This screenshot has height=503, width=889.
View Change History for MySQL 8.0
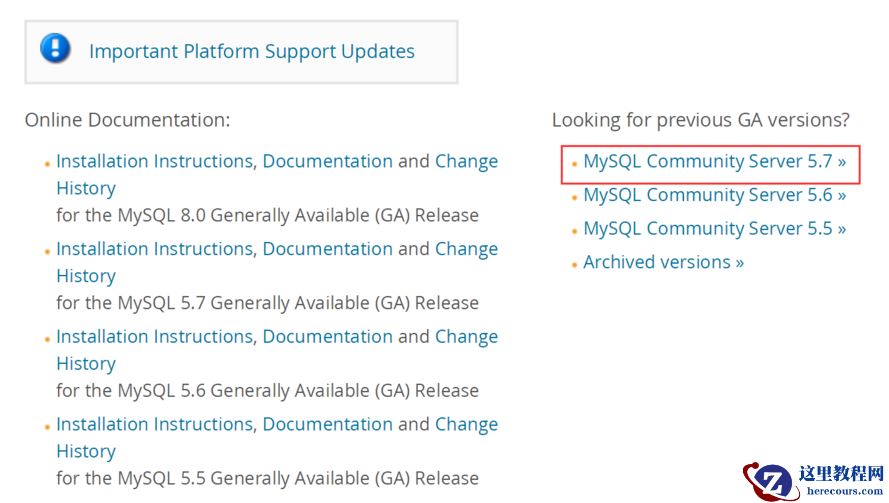click(x=466, y=161)
